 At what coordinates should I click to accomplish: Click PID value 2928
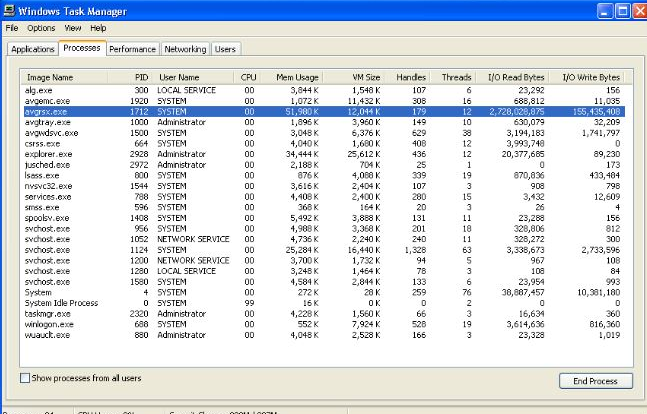coord(139,154)
